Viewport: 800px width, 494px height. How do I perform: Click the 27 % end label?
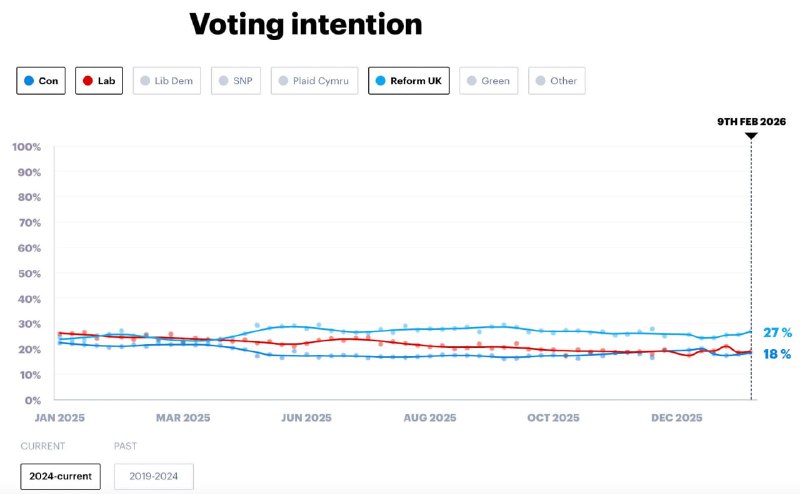(x=777, y=332)
